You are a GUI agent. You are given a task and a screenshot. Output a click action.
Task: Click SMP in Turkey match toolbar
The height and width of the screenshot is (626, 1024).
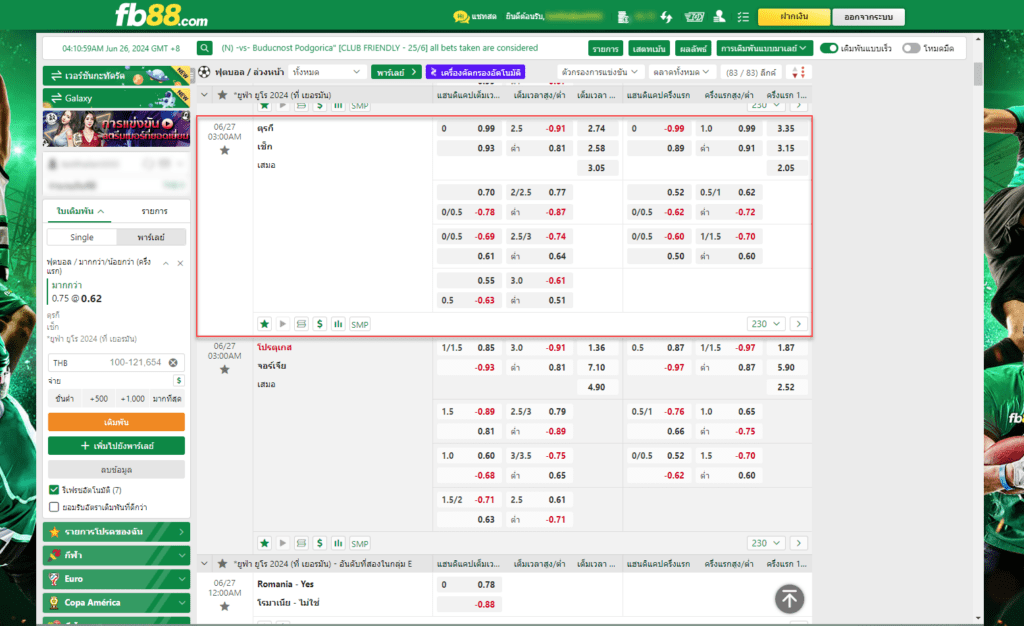pyautogui.click(x=360, y=324)
